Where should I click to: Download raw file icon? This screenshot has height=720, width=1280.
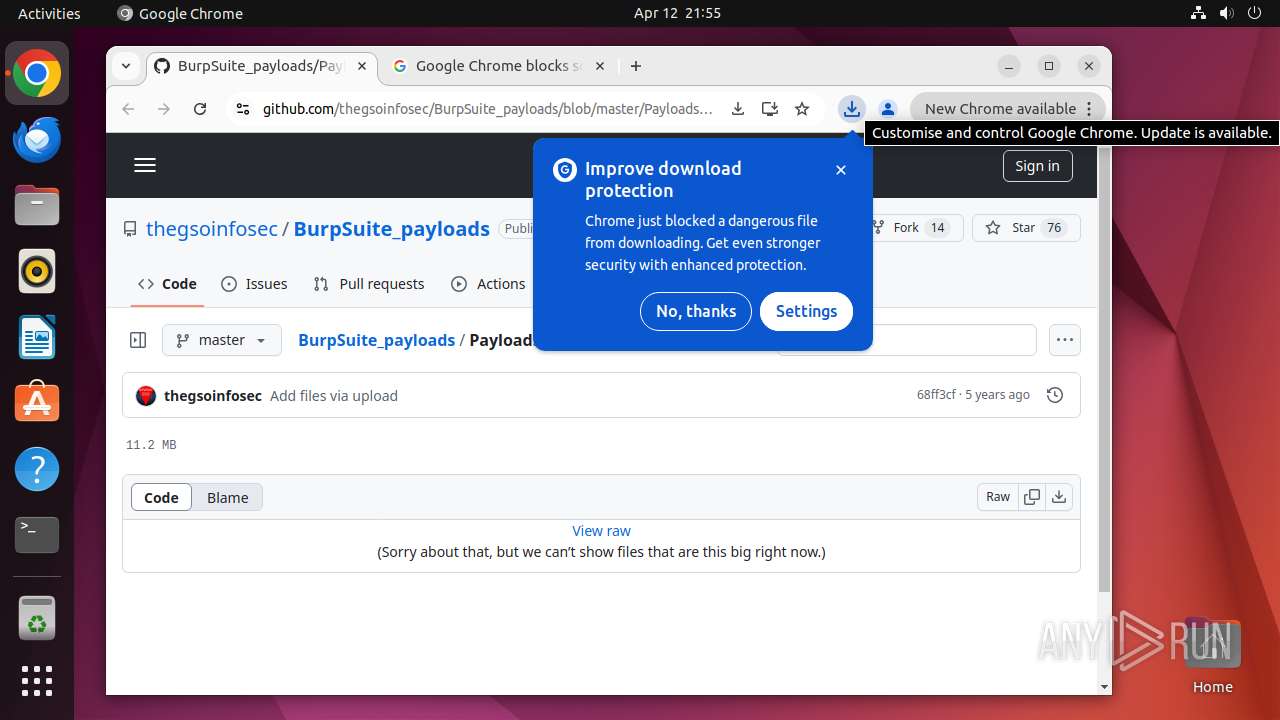pos(1059,497)
